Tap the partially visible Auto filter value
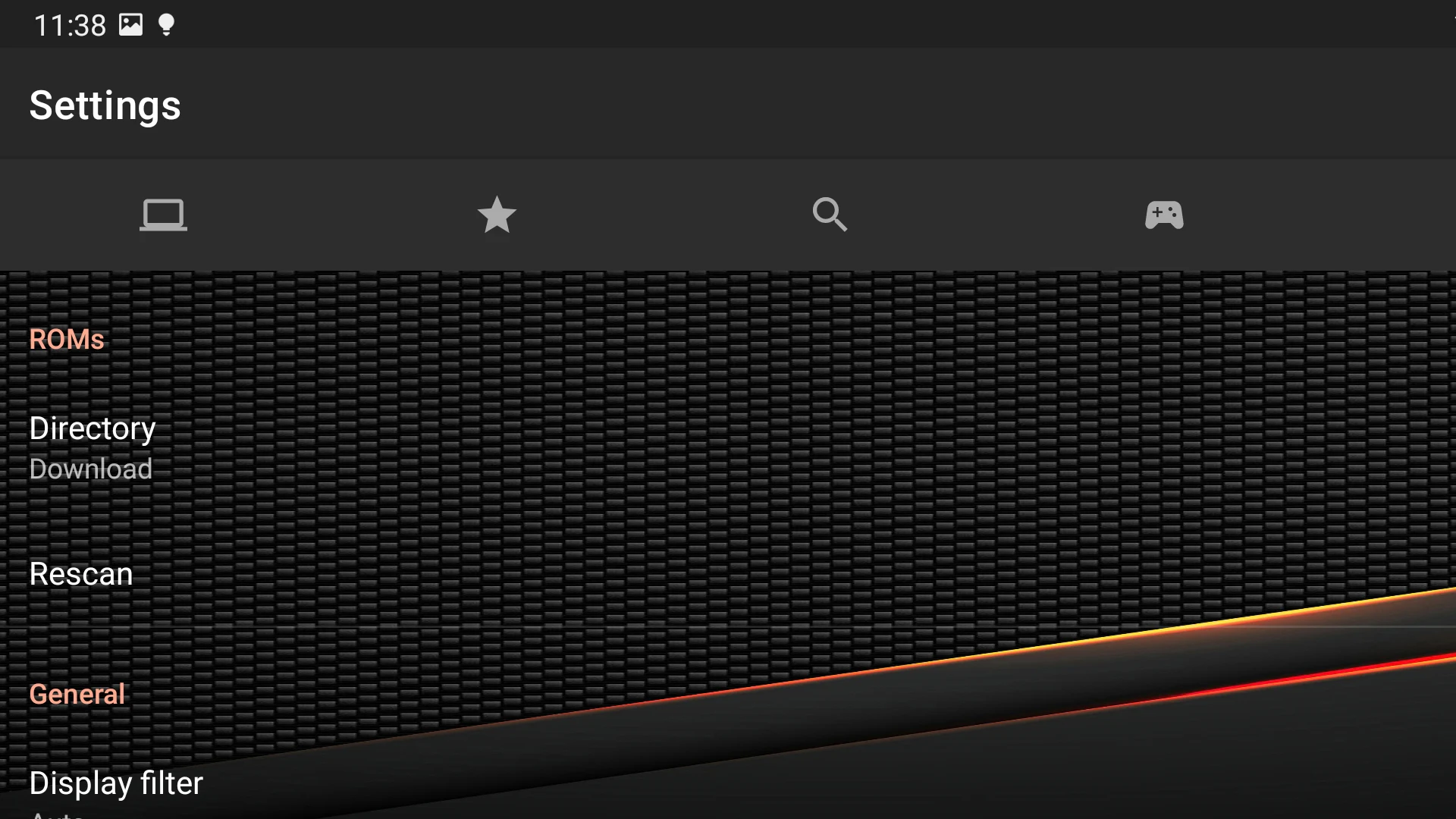 point(57,814)
